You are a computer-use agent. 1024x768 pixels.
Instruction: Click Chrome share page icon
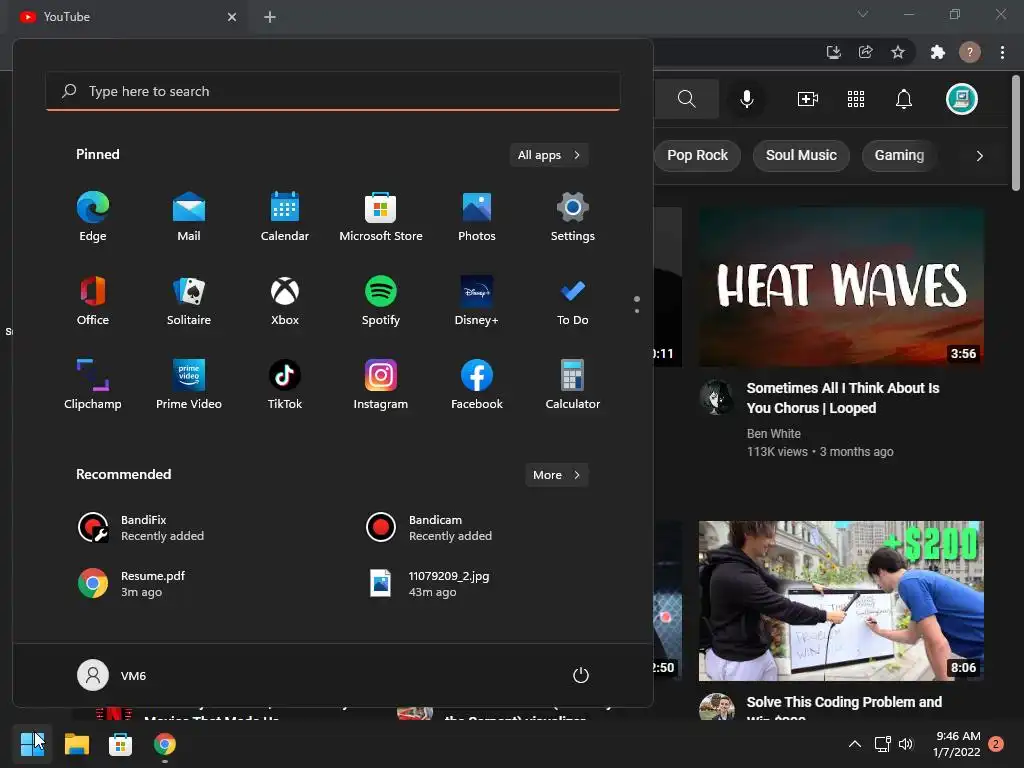[866, 52]
